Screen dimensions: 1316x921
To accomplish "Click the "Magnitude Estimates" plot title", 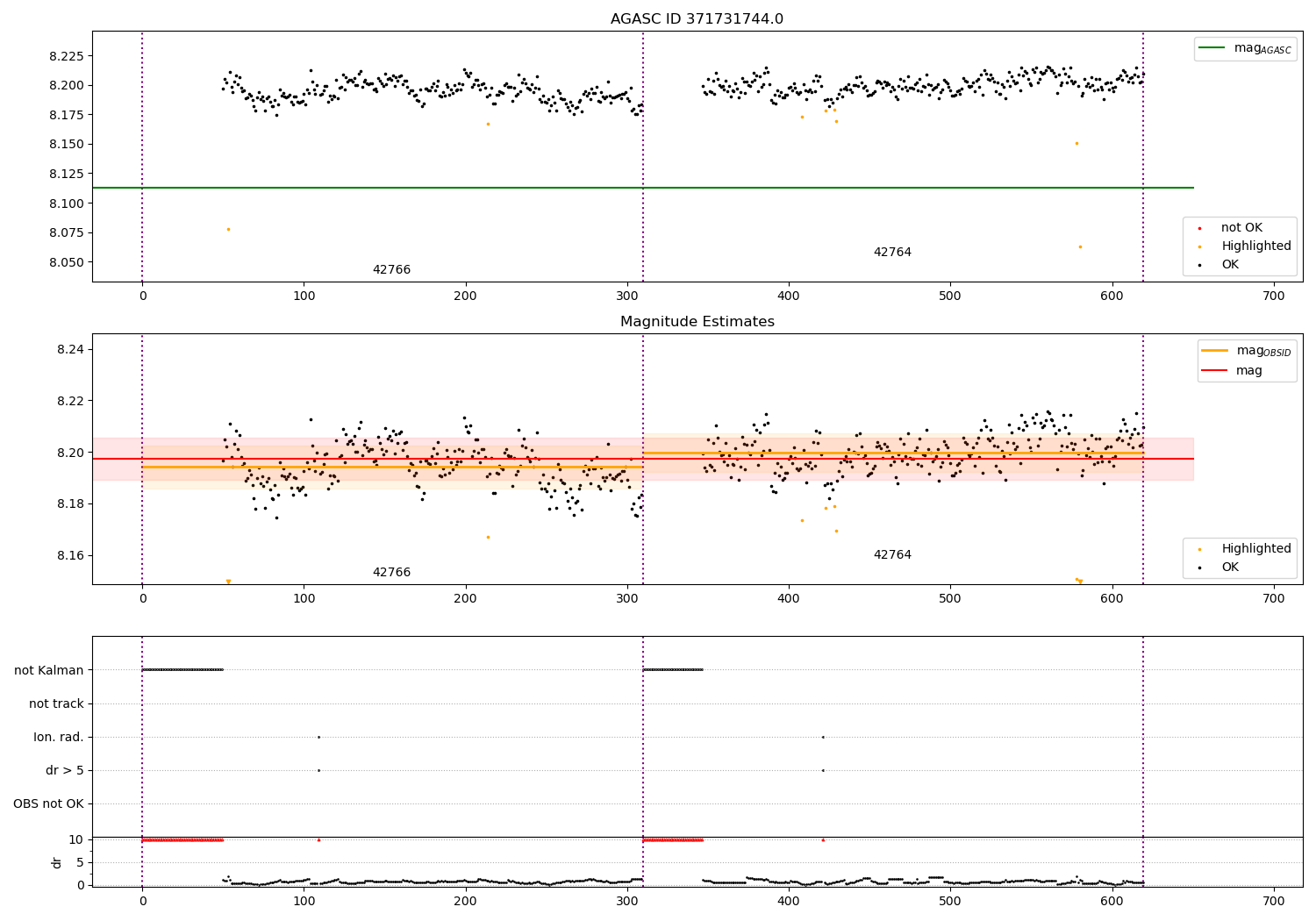I will [x=697, y=322].
